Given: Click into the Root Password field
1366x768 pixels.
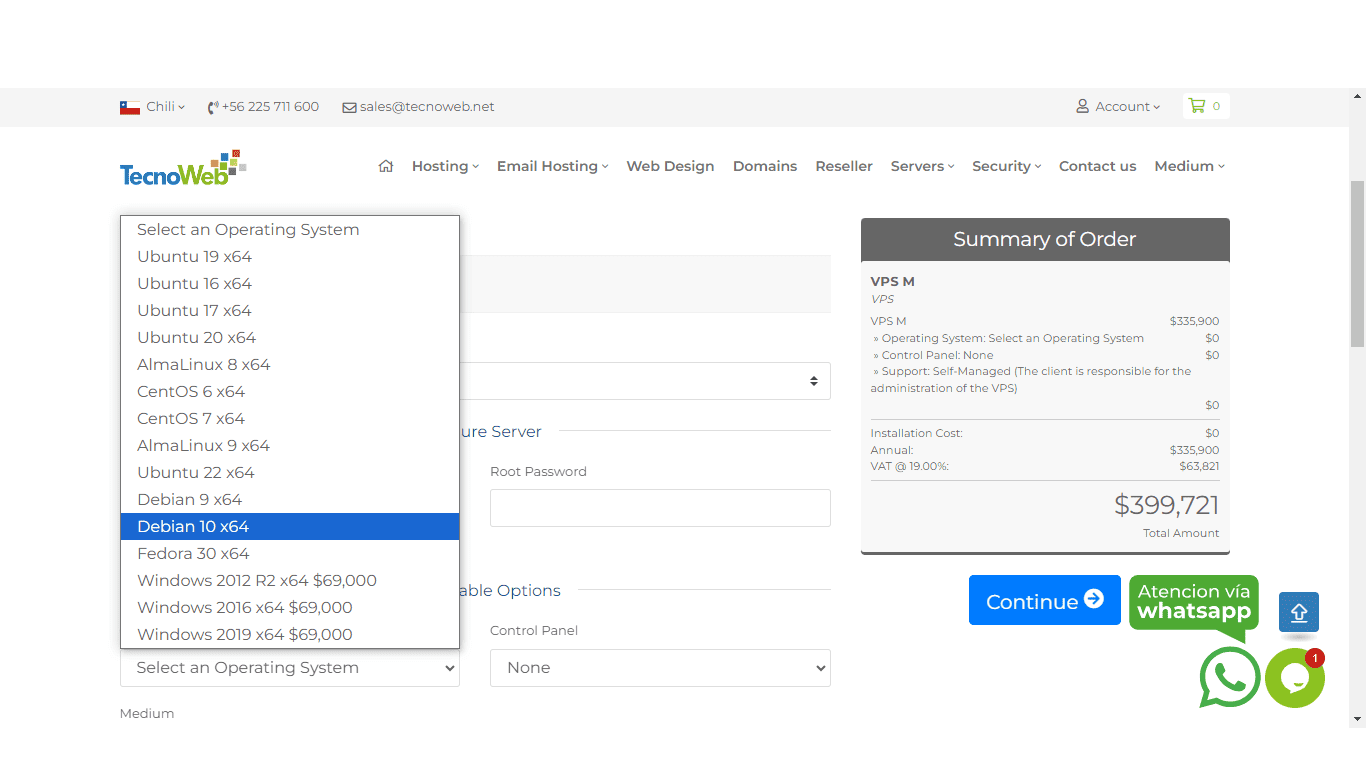Looking at the screenshot, I should point(660,508).
